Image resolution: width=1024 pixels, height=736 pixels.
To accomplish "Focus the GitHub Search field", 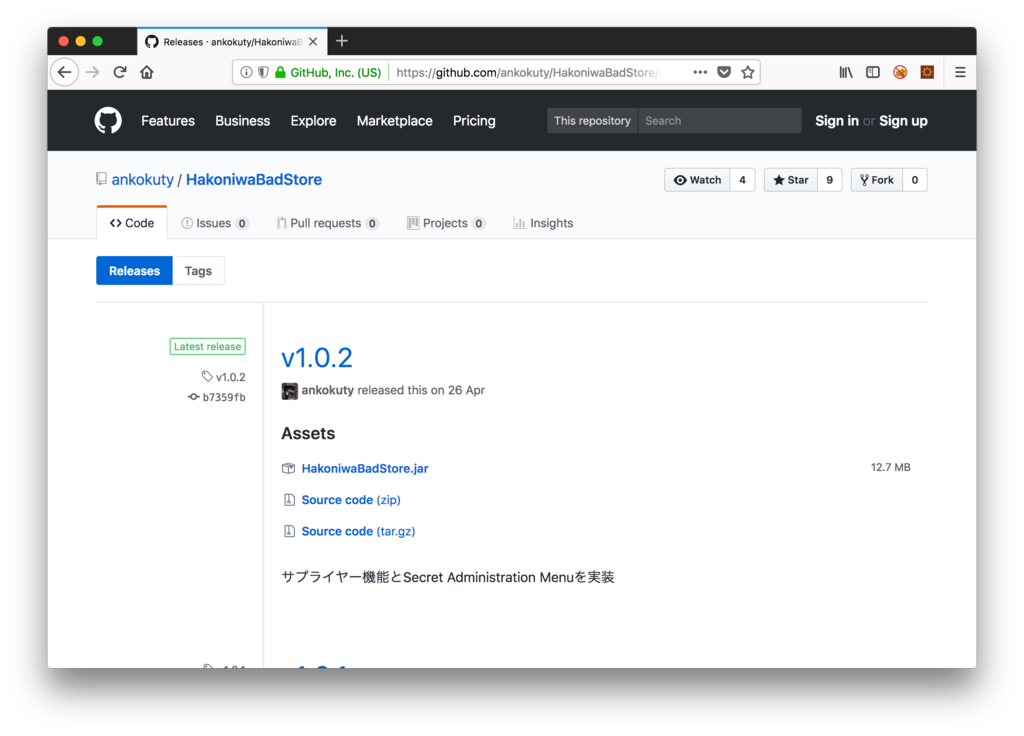I will [x=719, y=121].
